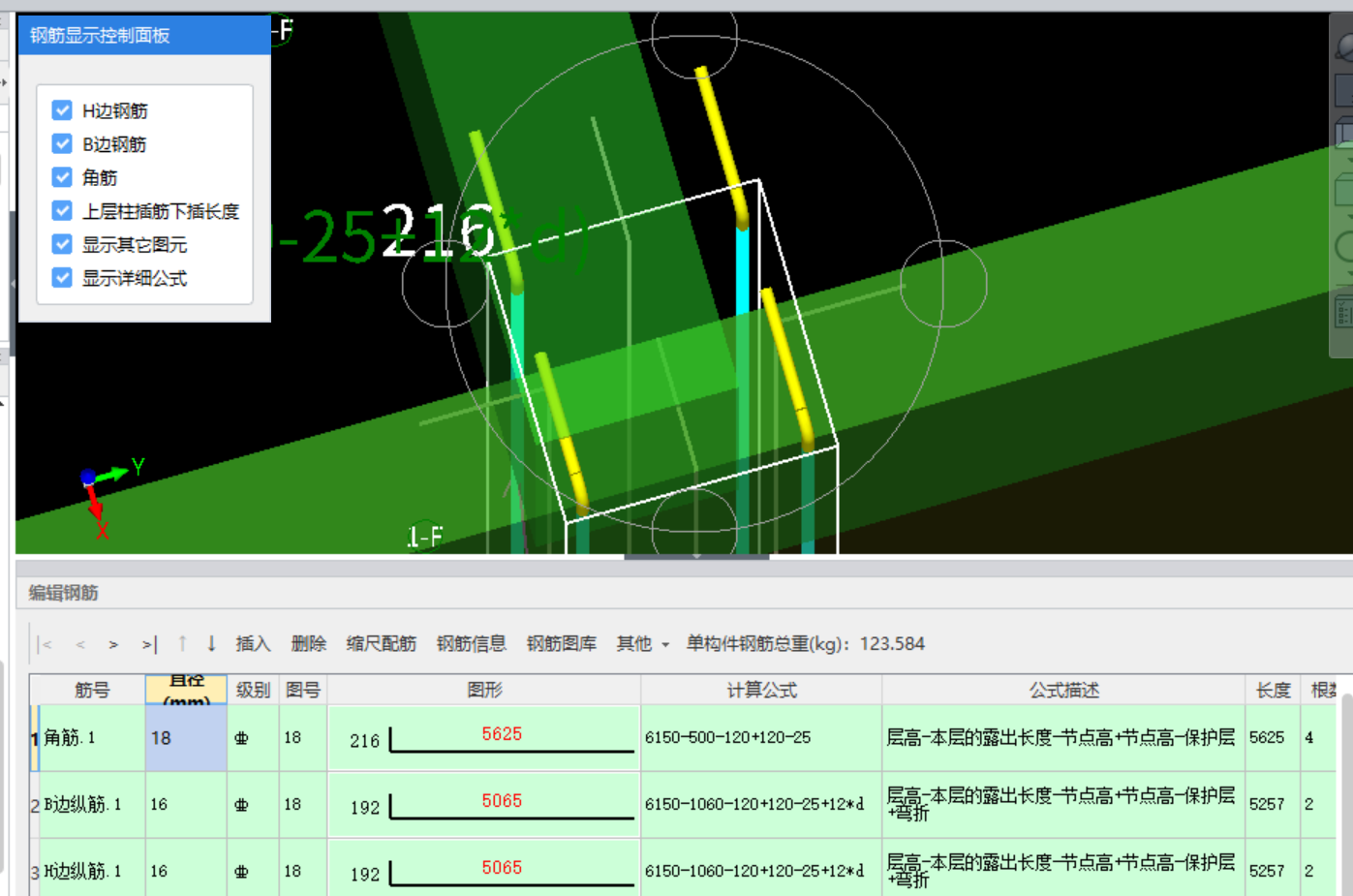Move selected rebar row up
Screen dimensions: 1353x896
182,643
